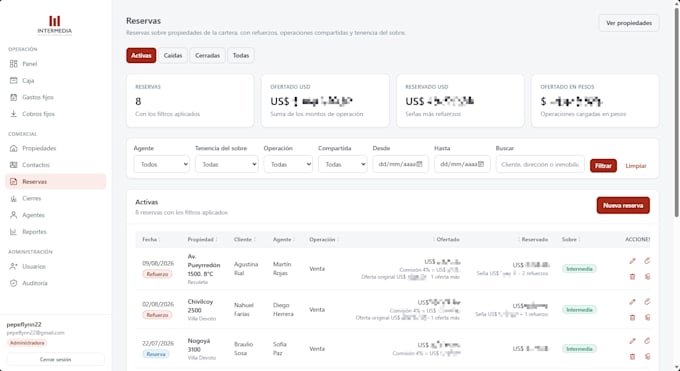Switch to the Activas tab

pyautogui.click(x=141, y=56)
